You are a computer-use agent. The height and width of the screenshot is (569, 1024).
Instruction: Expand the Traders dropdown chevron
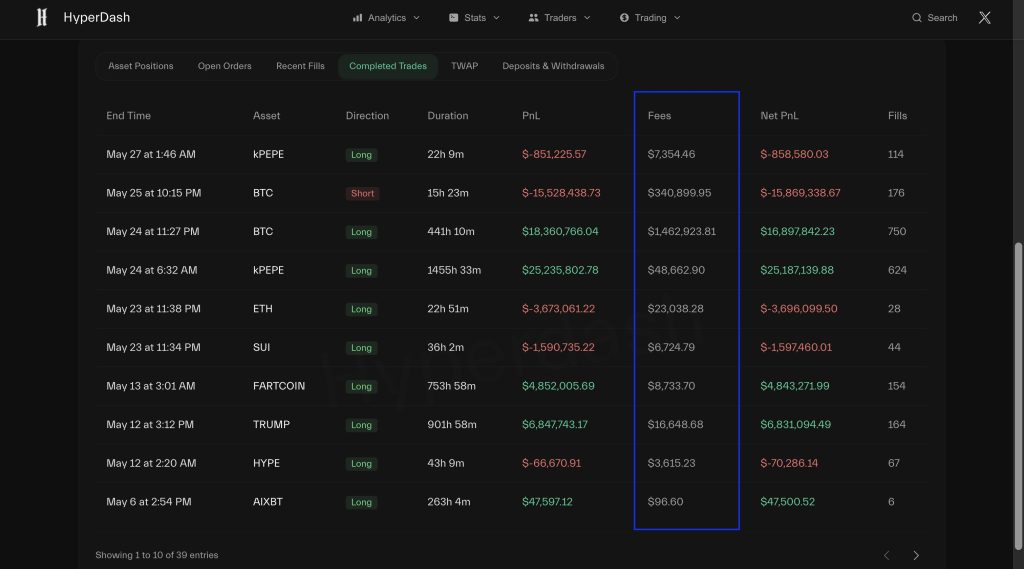tap(587, 18)
